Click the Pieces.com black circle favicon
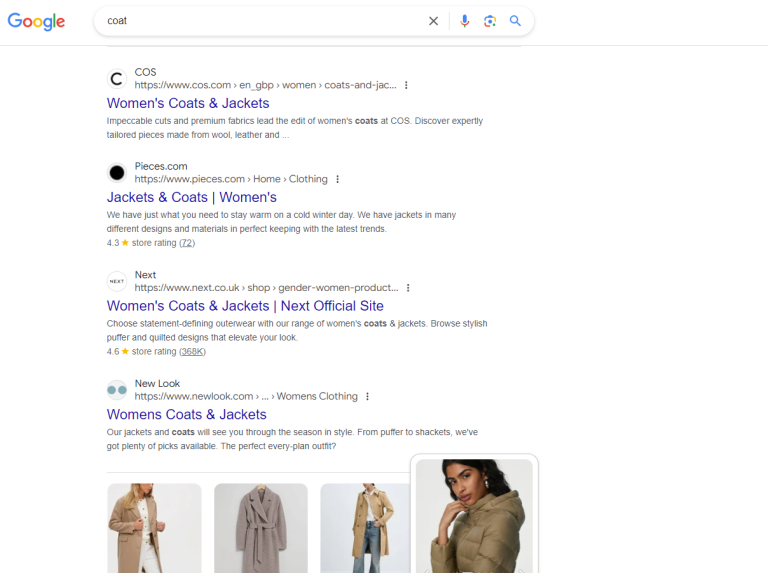This screenshot has height=573, width=768. pos(117,172)
